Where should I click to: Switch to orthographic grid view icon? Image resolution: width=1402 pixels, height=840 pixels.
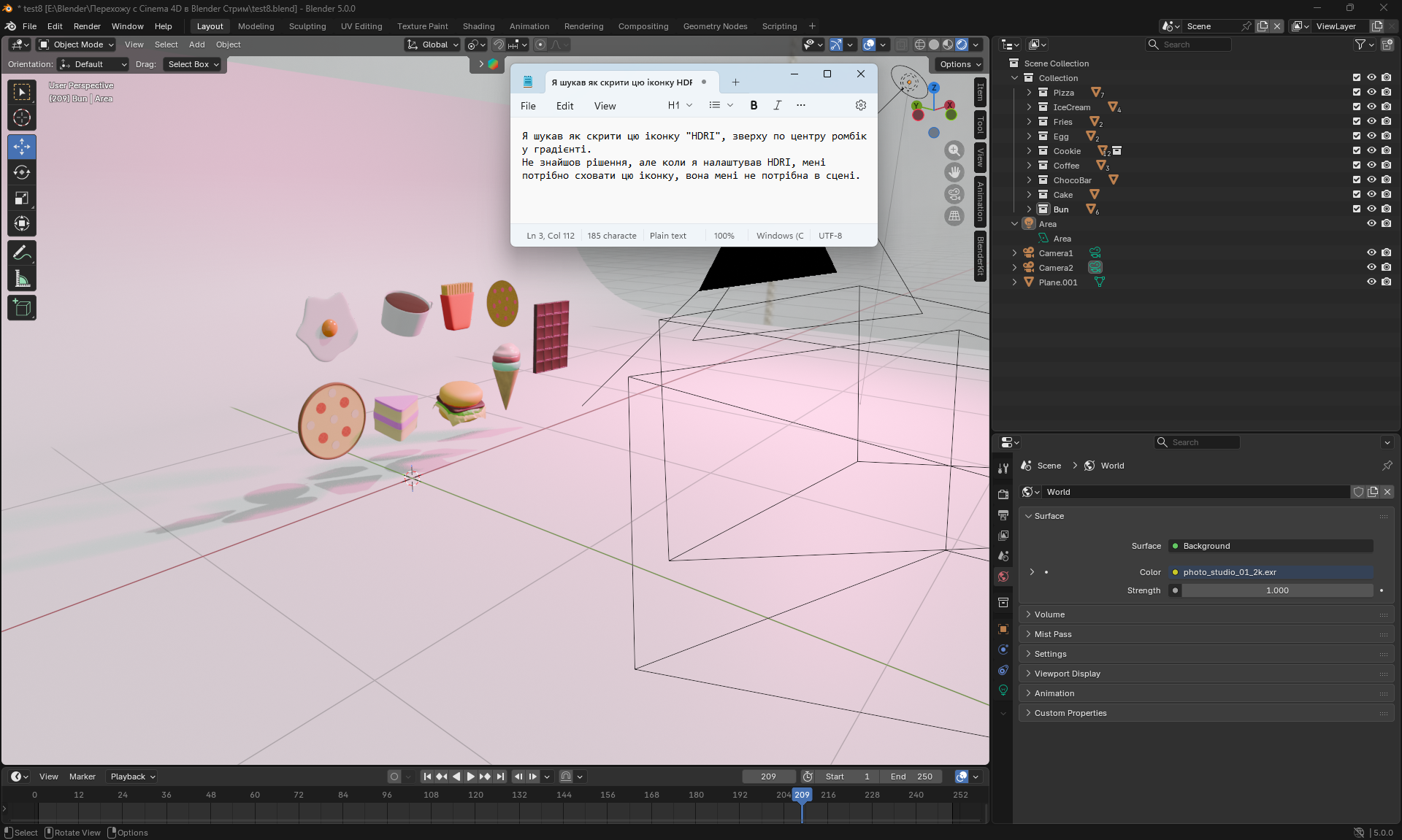(x=954, y=216)
